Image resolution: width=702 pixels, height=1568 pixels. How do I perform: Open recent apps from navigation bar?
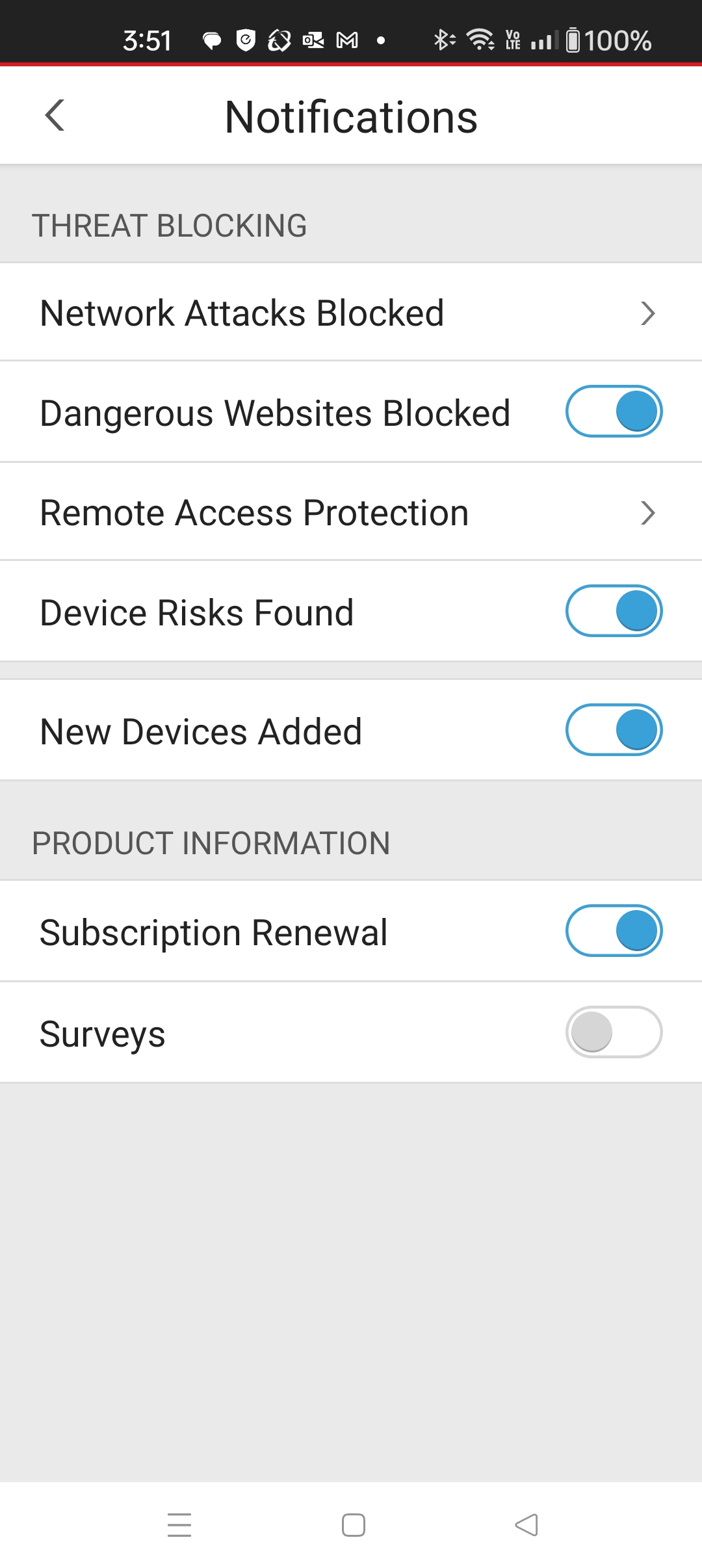pyautogui.click(x=179, y=1524)
